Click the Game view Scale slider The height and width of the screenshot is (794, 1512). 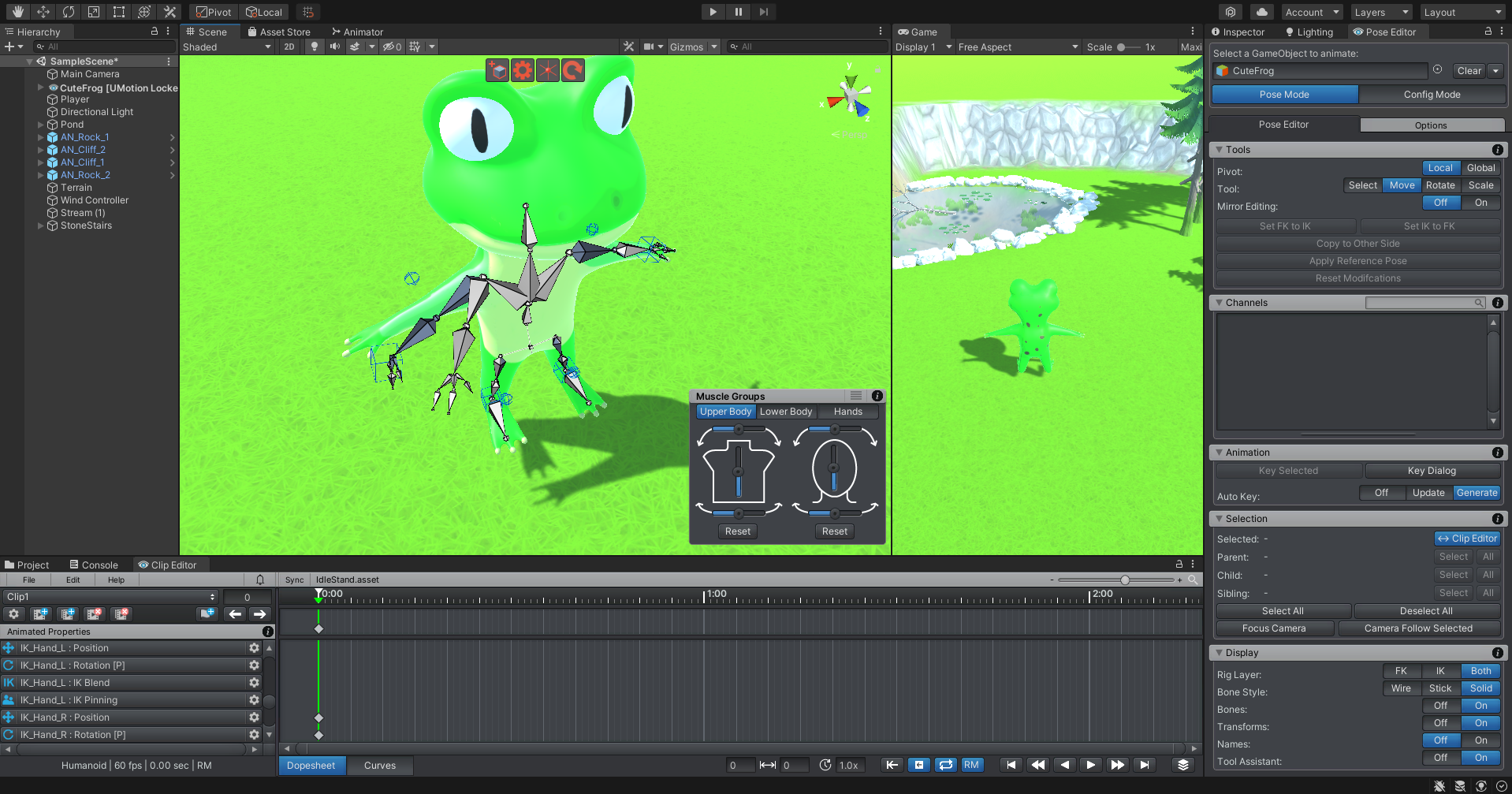(x=1129, y=47)
